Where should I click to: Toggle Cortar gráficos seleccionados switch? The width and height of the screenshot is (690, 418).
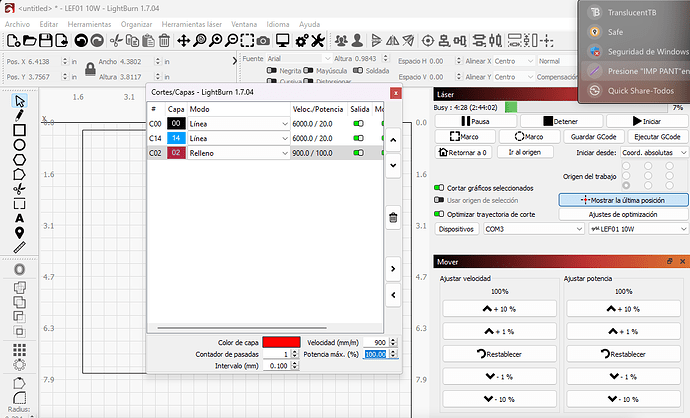point(439,187)
